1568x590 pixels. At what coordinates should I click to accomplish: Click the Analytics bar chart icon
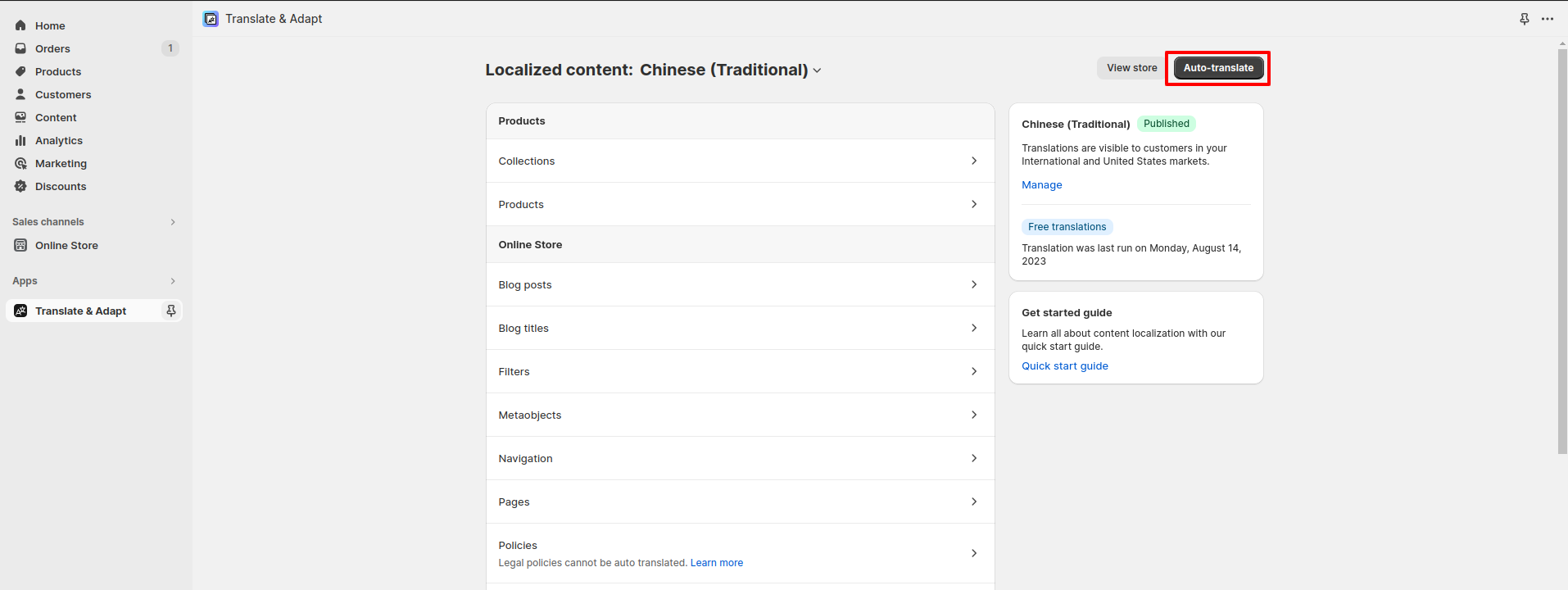point(20,140)
